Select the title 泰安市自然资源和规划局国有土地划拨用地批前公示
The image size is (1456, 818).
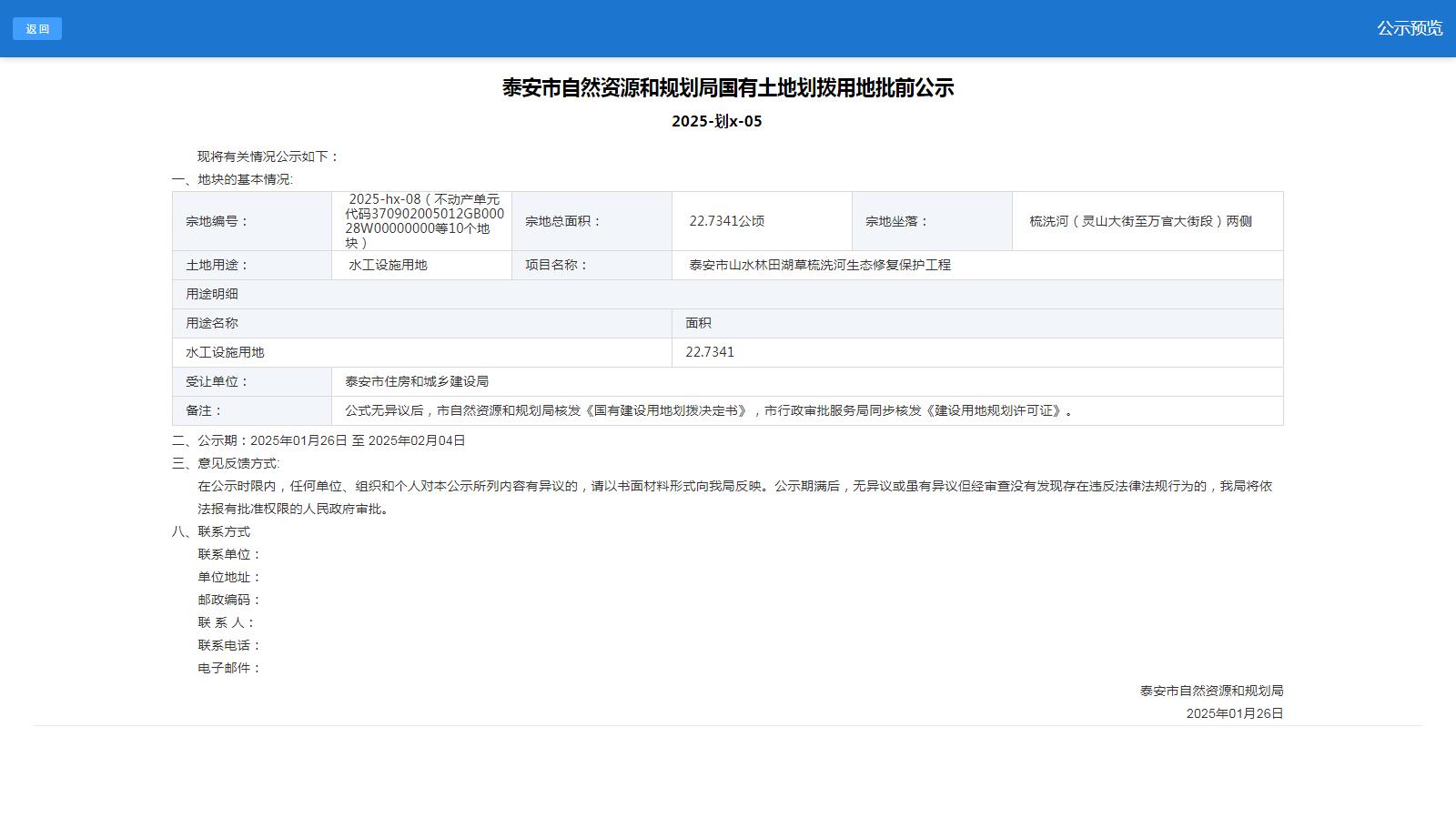tap(728, 88)
